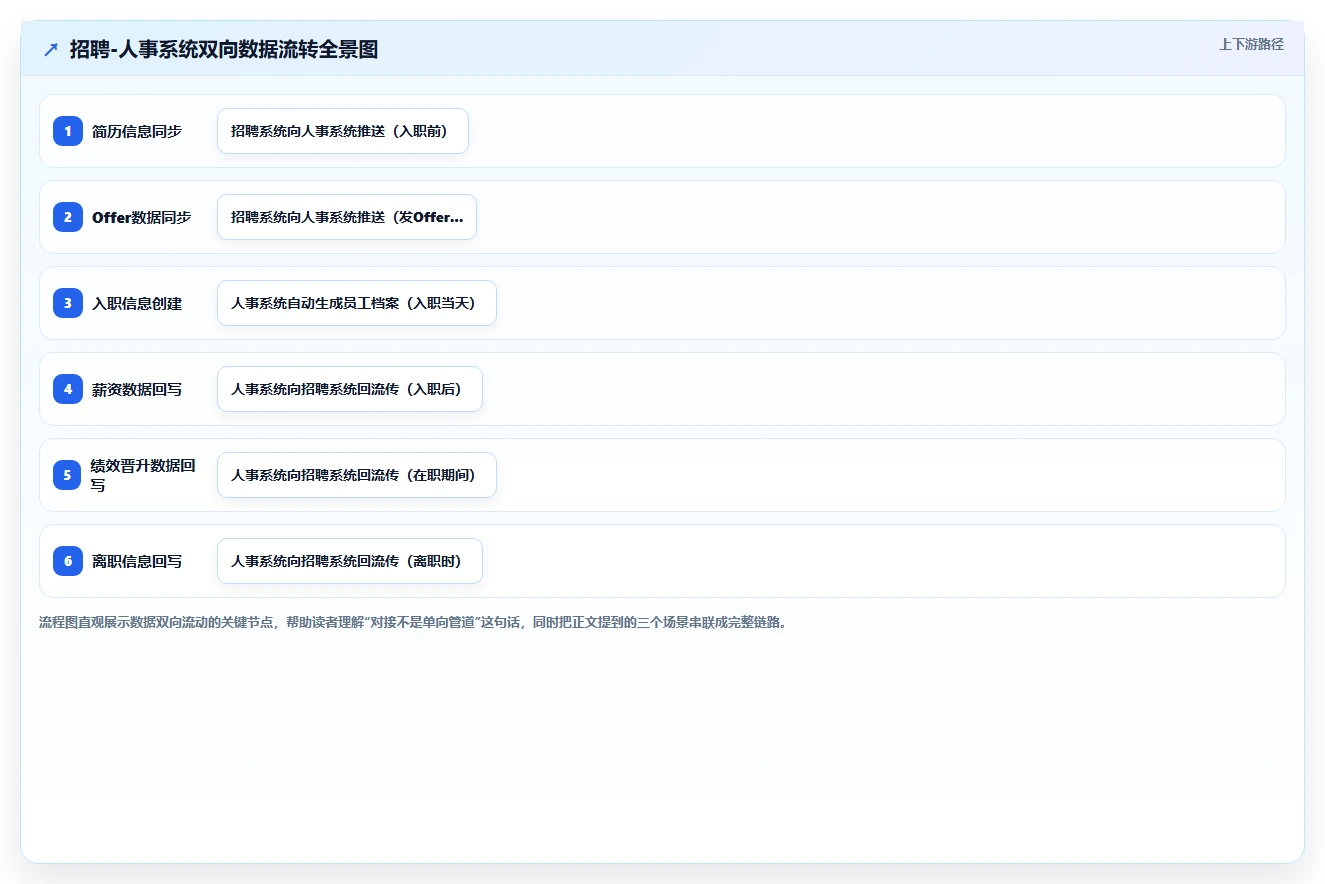Select the 简历信息同步 step label
1325x884 pixels.
coord(137,131)
